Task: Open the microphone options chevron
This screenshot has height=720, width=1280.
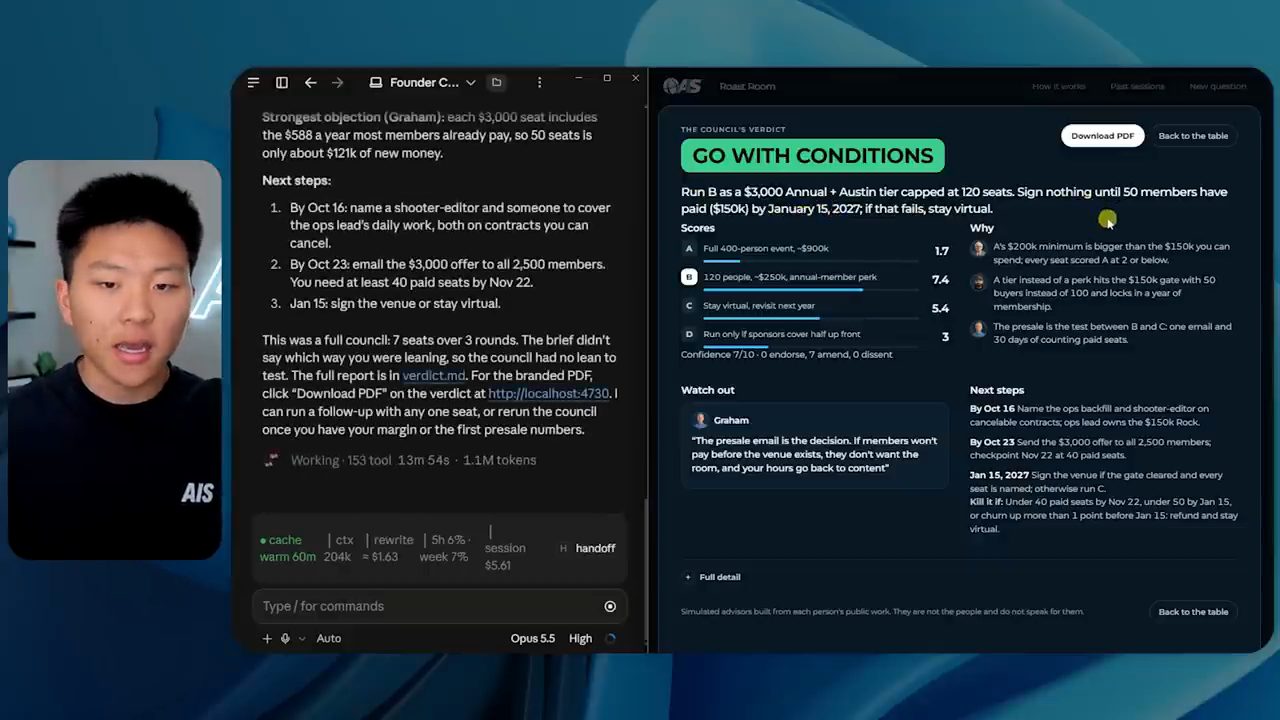Action: pyautogui.click(x=301, y=638)
